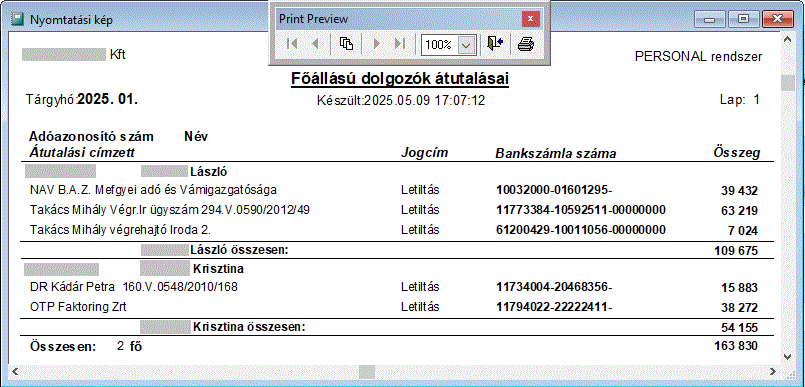
Task: Minimize the Nyomtatási kép window
Action: point(711,20)
